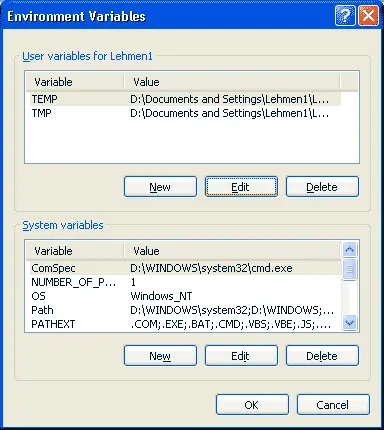Click the Path value D:\WINDOWS\system32;D:\WINDOWS
This screenshot has height=430, width=384.
pyautogui.click(x=232, y=310)
